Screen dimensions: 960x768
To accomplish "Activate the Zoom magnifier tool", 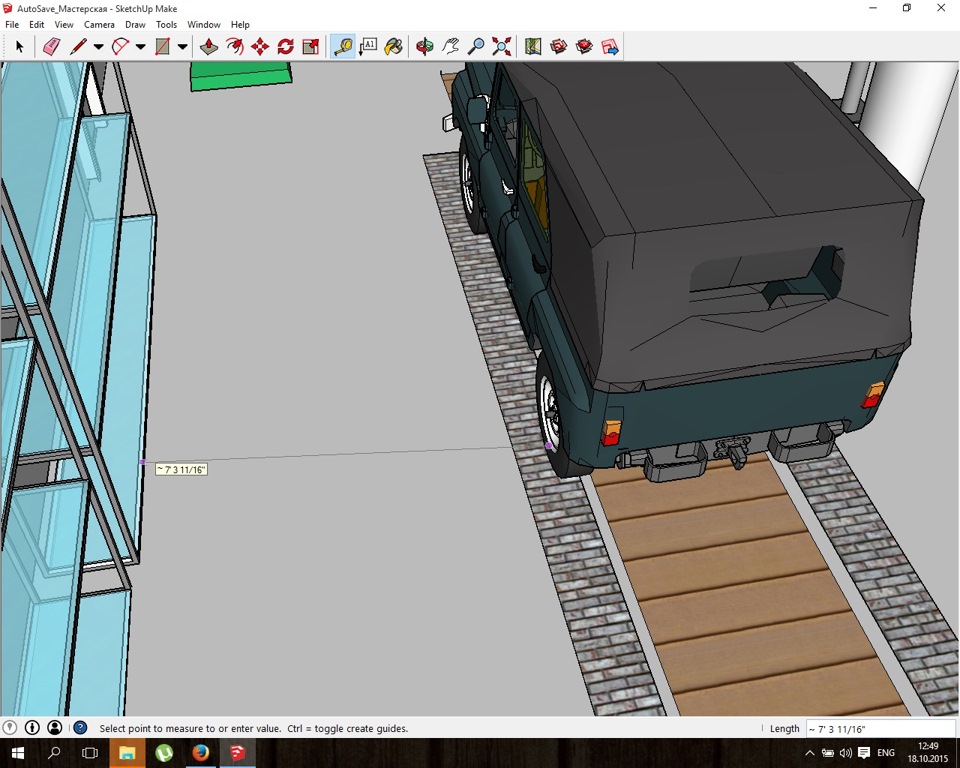I will [476, 47].
